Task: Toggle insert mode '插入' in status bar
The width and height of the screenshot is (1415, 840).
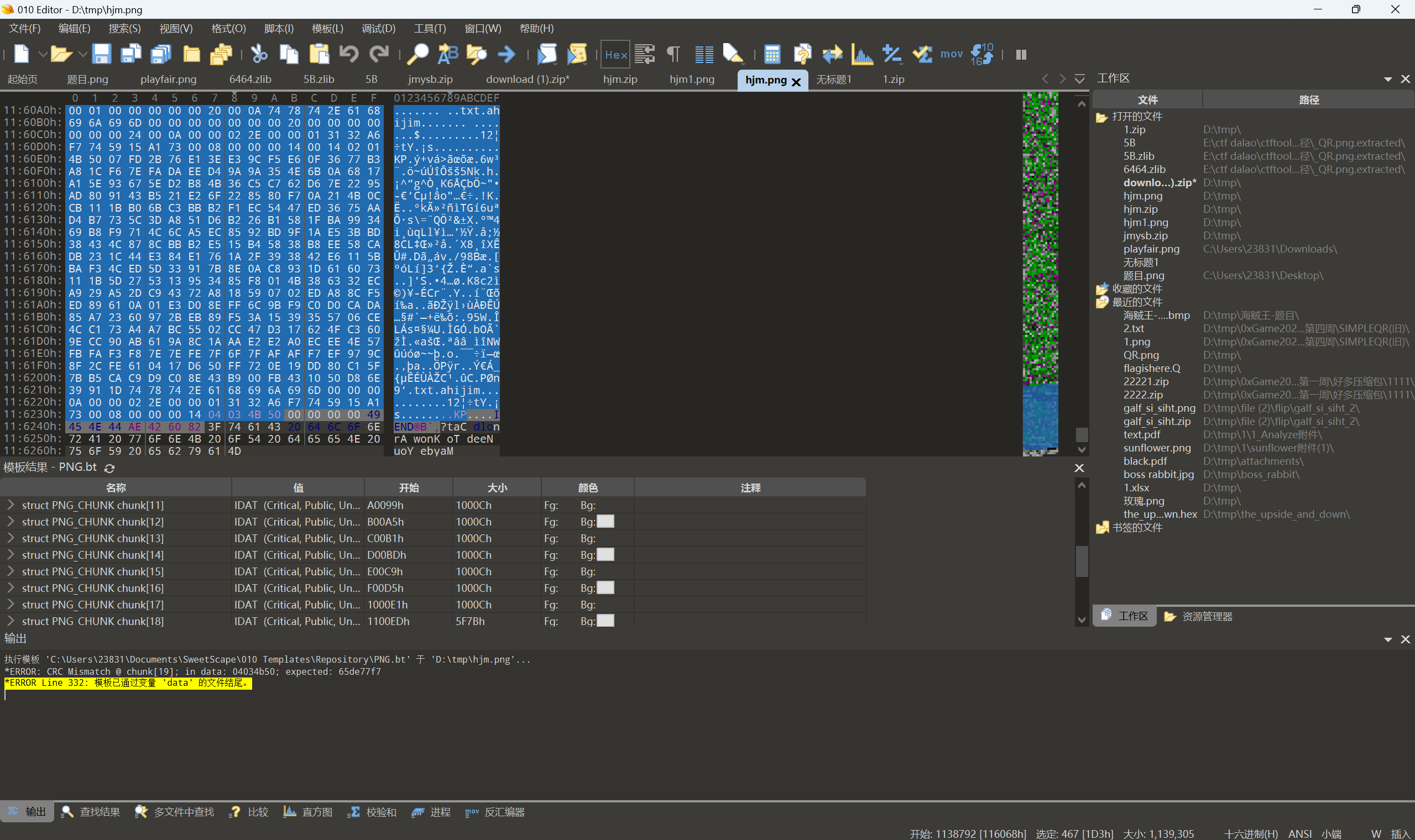Action: pyautogui.click(x=1401, y=833)
